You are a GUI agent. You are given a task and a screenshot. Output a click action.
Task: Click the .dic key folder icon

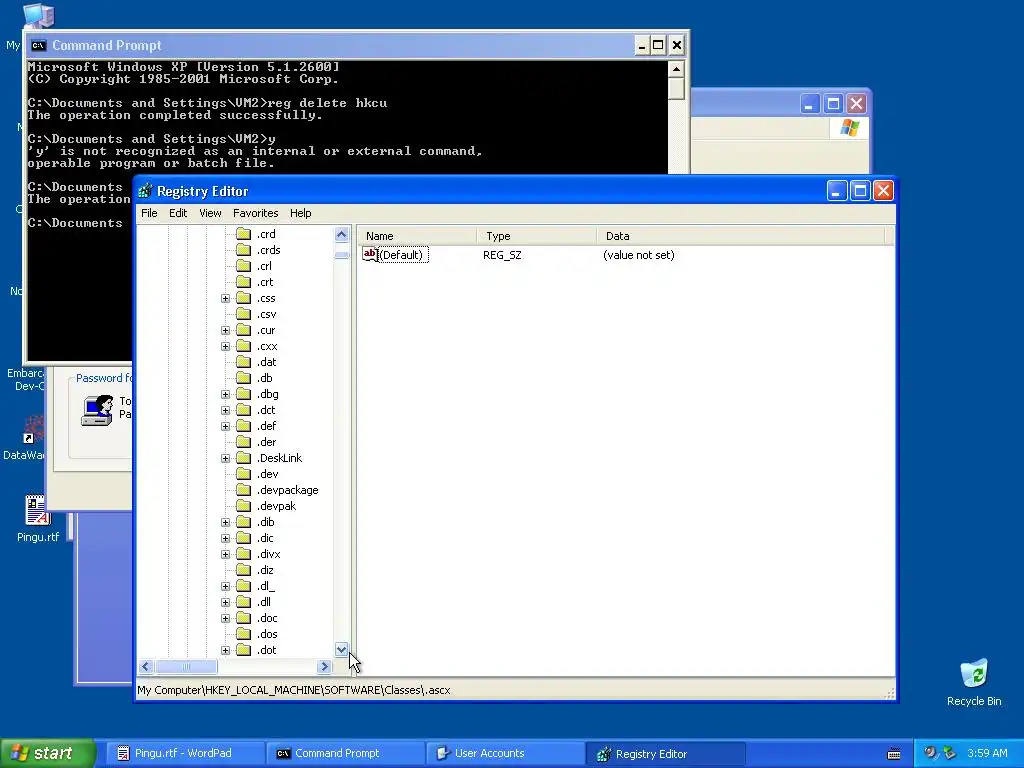pyautogui.click(x=244, y=538)
